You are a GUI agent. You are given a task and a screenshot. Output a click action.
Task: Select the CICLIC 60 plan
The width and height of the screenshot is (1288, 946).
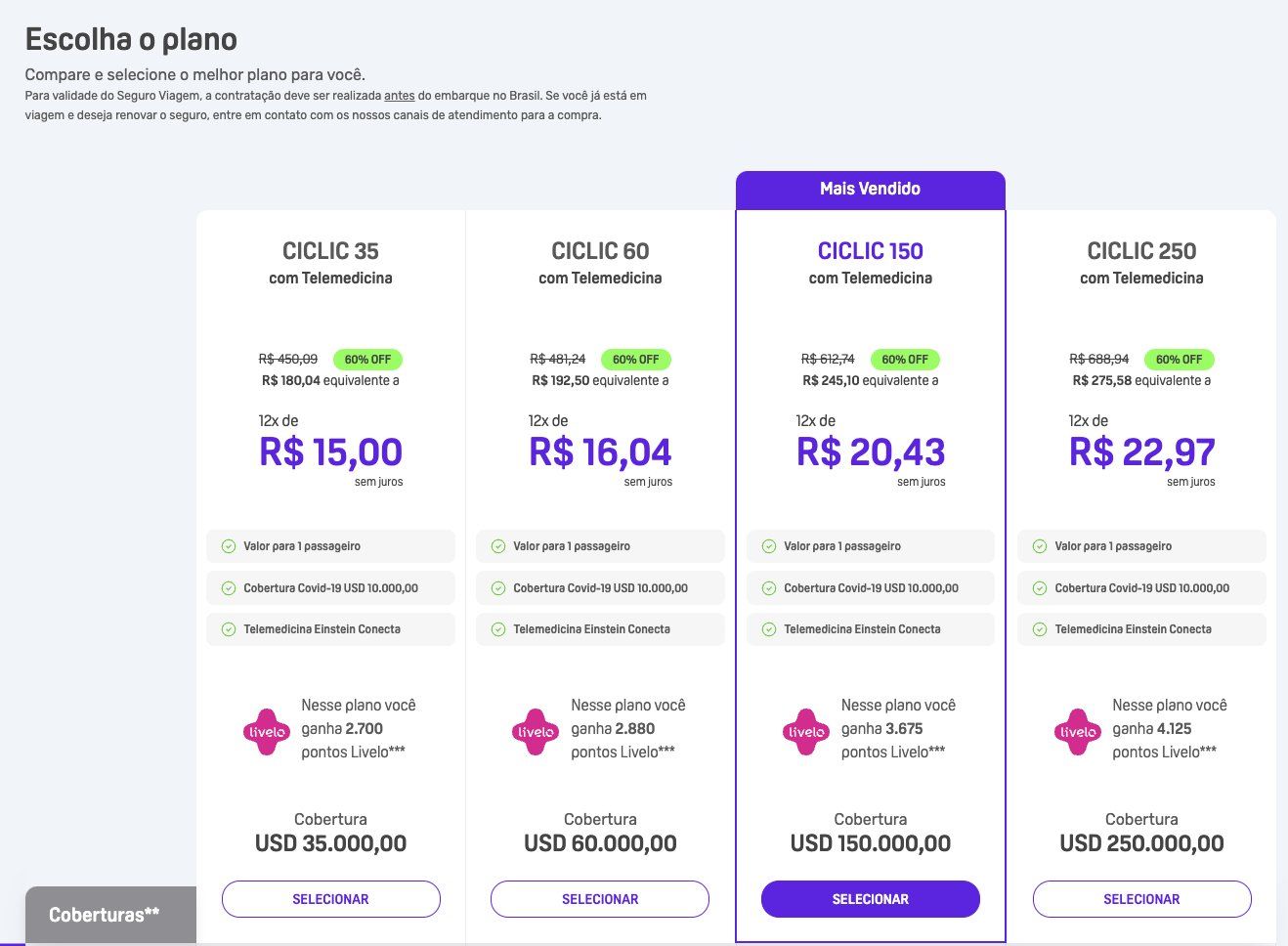pos(600,899)
